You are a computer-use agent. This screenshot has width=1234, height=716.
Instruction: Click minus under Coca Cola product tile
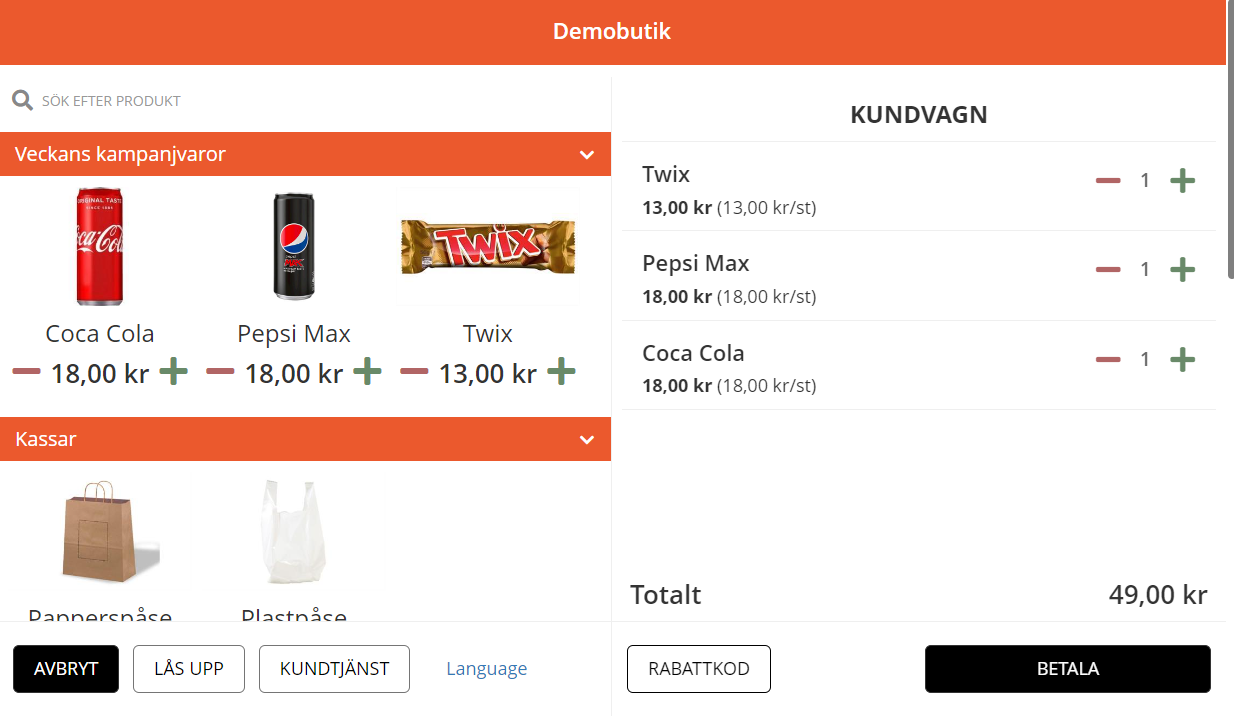[26, 372]
